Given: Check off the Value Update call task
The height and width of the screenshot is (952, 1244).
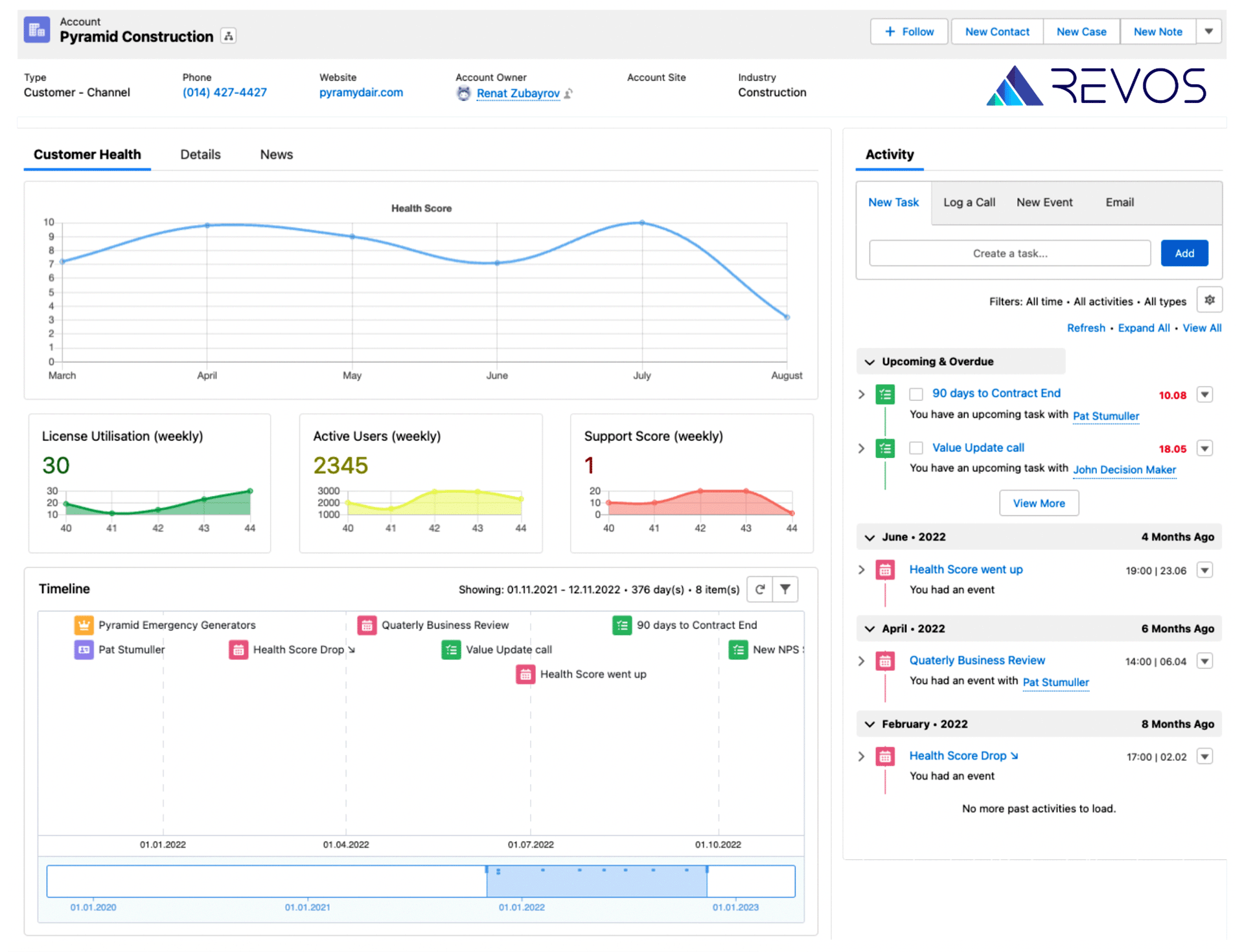Looking at the screenshot, I should 916,448.
